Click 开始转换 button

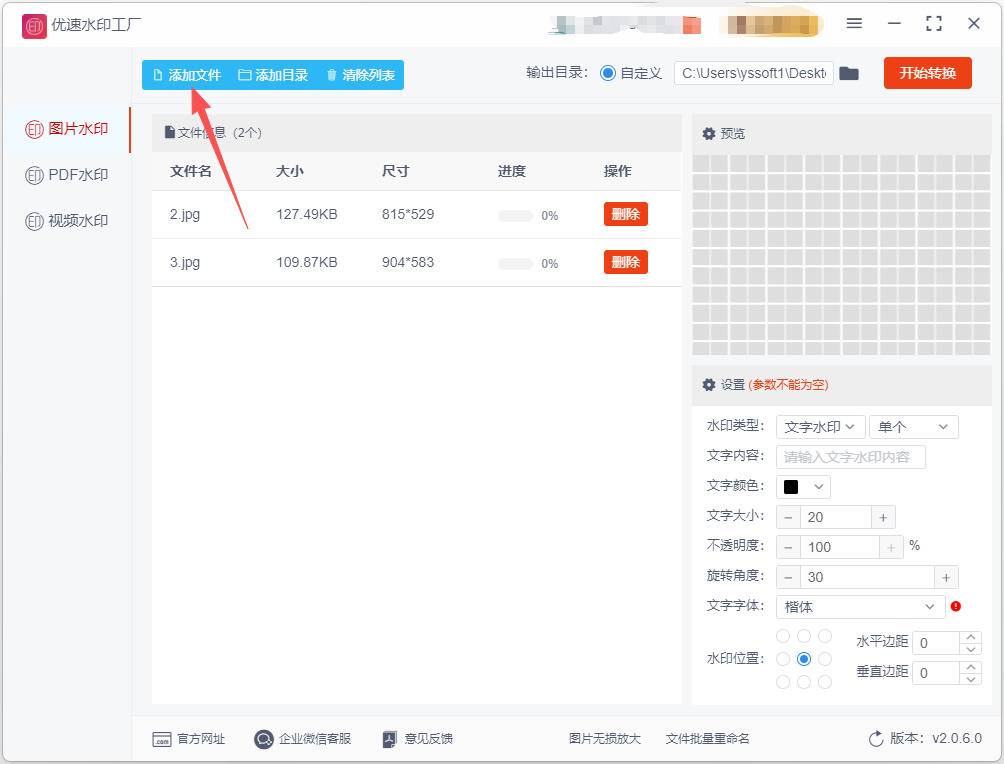tap(928, 73)
